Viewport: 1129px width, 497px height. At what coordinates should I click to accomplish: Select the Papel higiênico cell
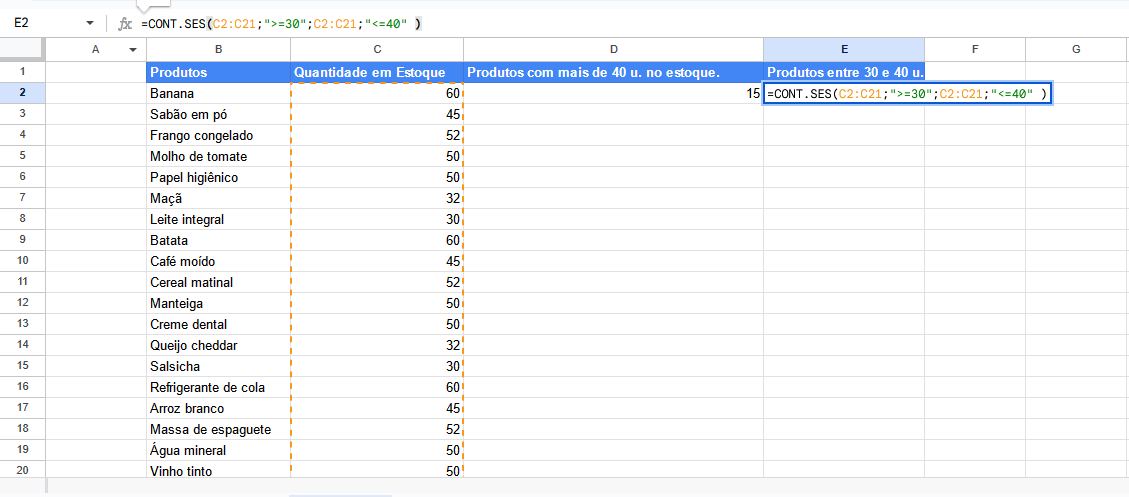[x=218, y=177]
